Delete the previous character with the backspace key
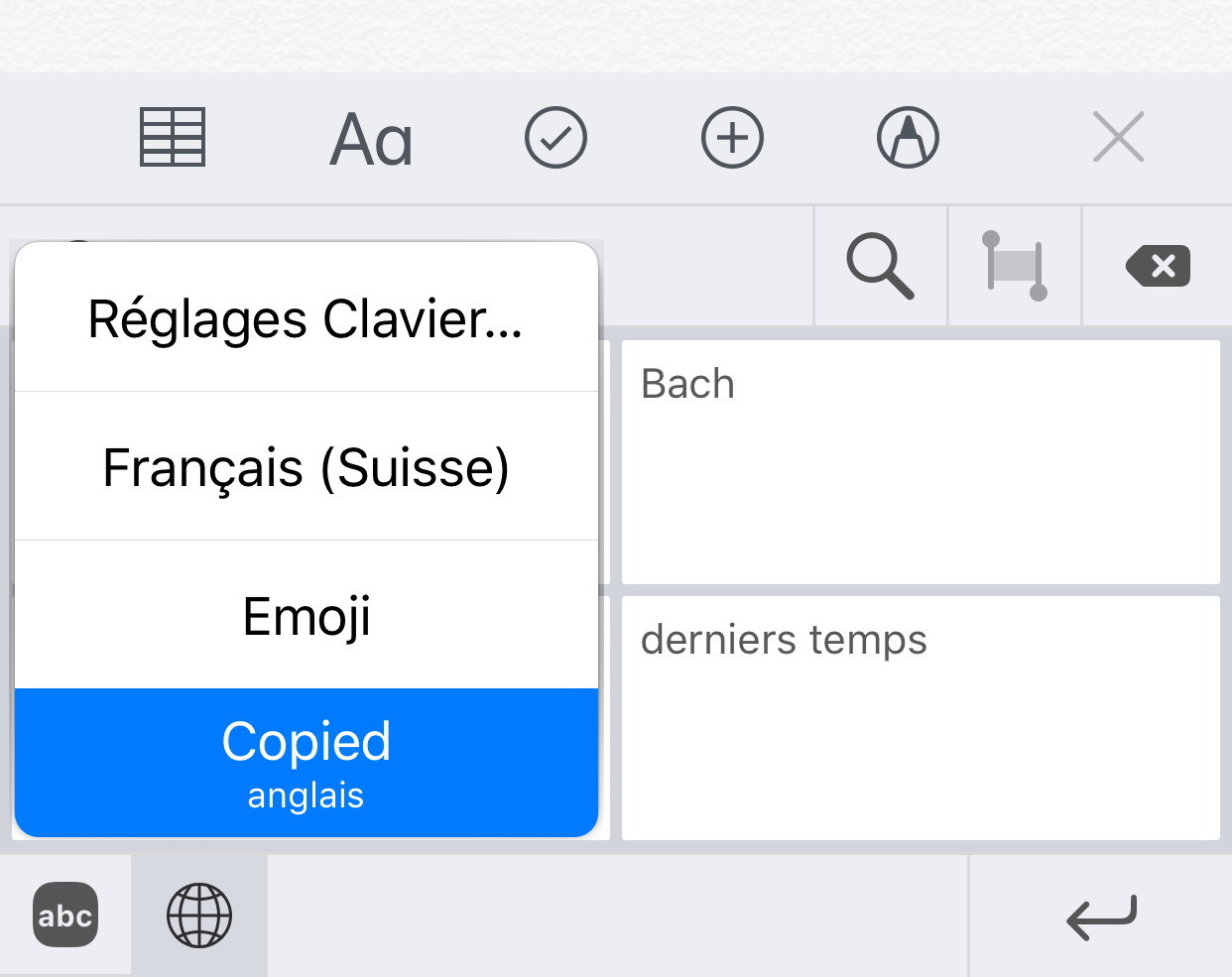 coord(1158,266)
